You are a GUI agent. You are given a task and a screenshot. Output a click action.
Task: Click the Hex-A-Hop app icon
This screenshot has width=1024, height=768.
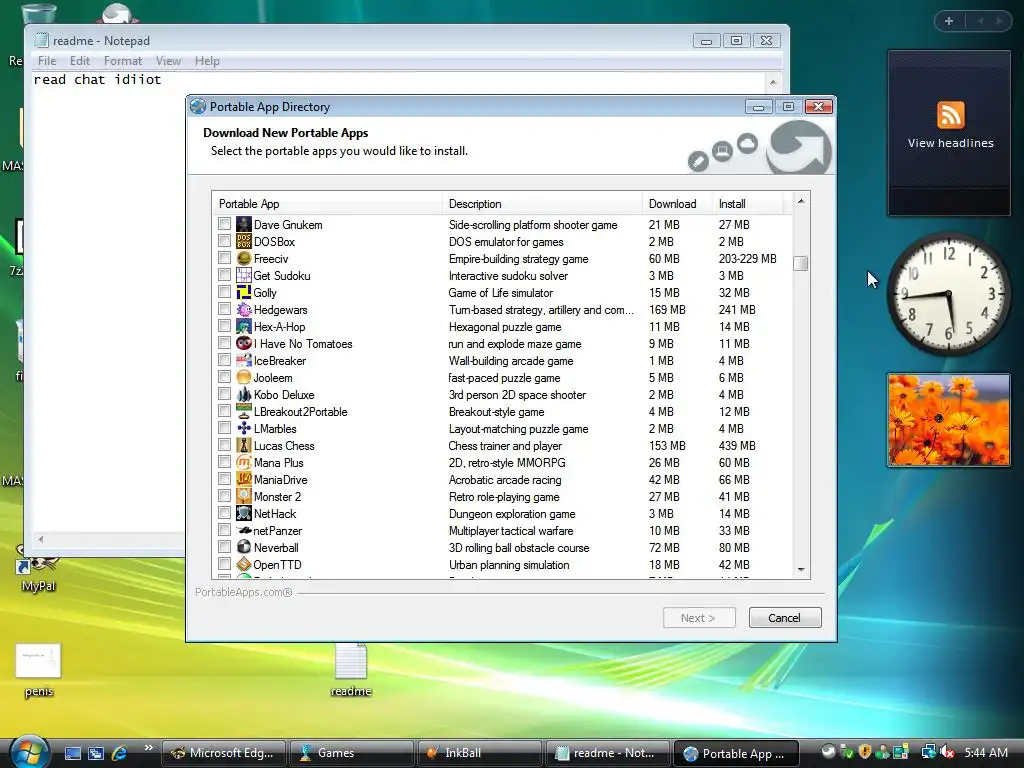(244, 327)
